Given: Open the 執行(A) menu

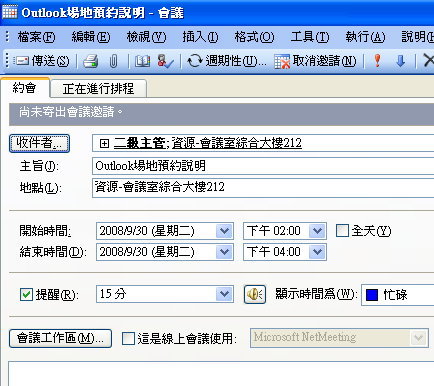Looking at the screenshot, I should pyautogui.click(x=365, y=37).
